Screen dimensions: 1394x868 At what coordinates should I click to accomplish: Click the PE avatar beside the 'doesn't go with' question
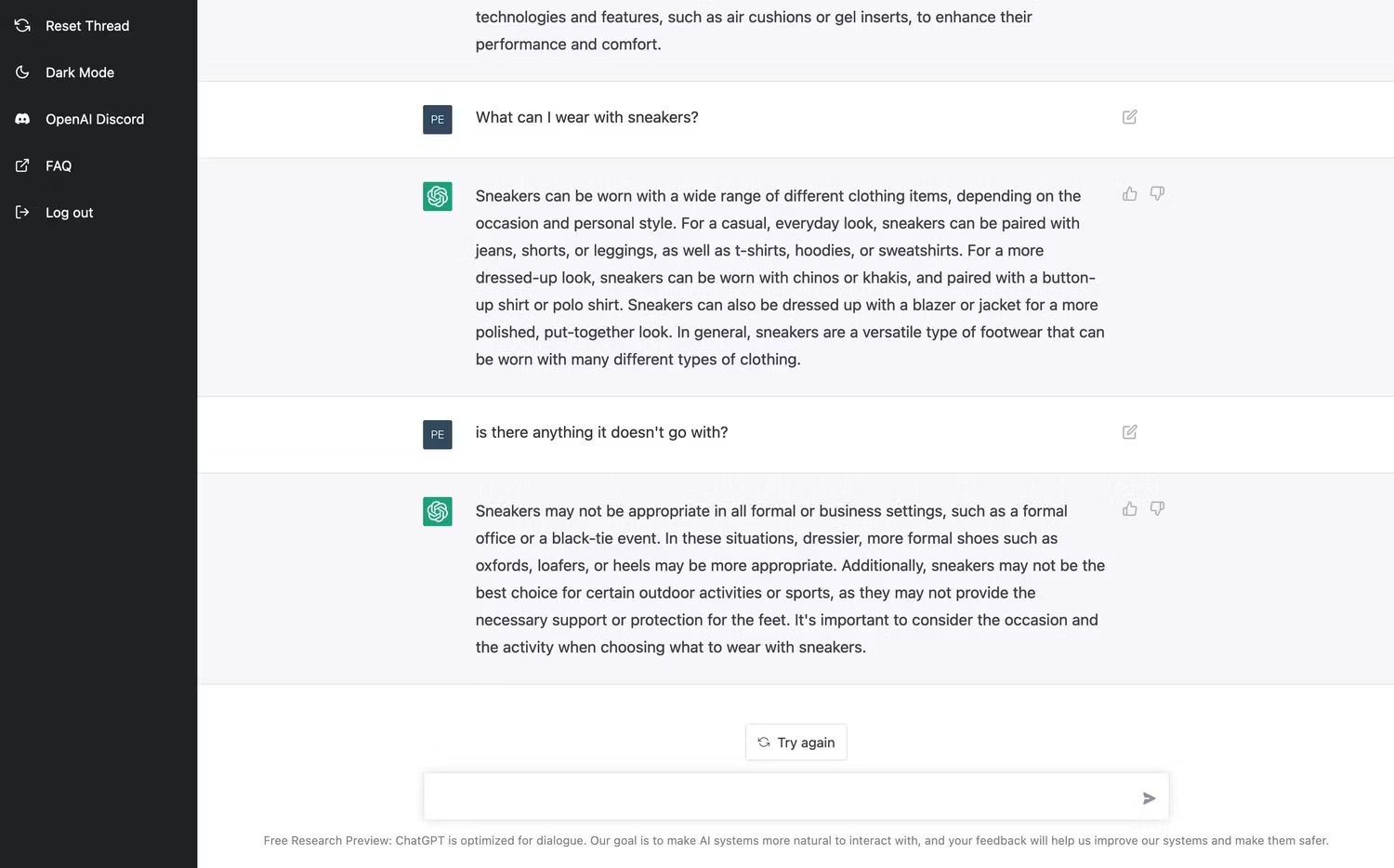tap(438, 434)
